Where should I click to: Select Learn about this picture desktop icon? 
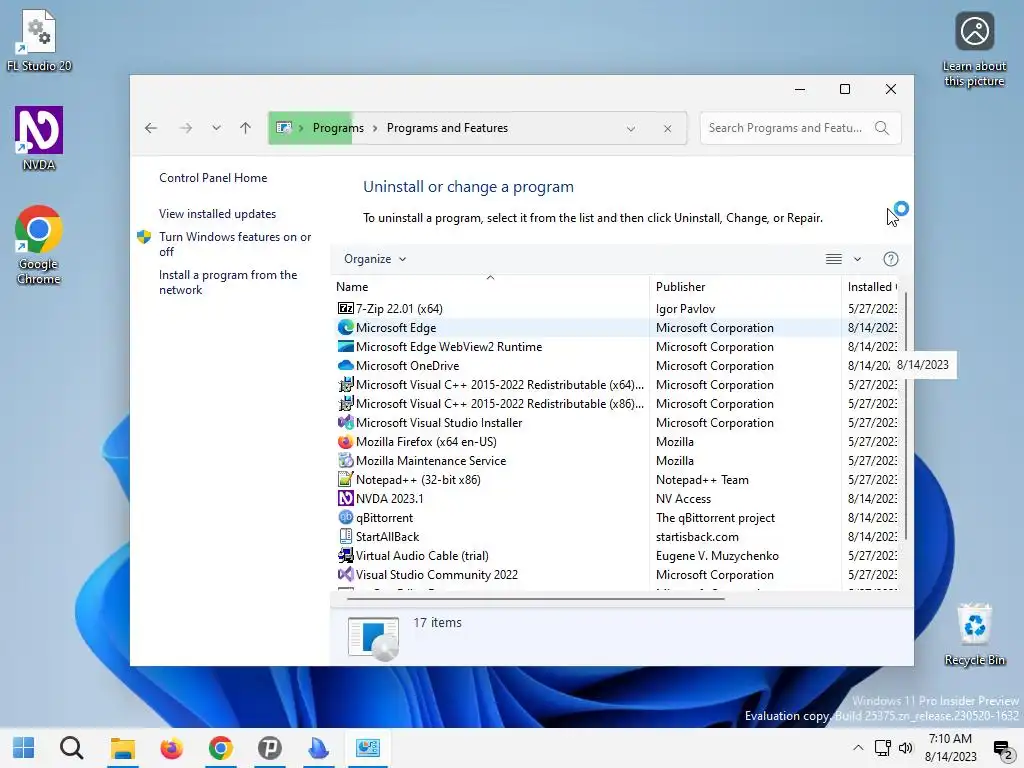[974, 50]
